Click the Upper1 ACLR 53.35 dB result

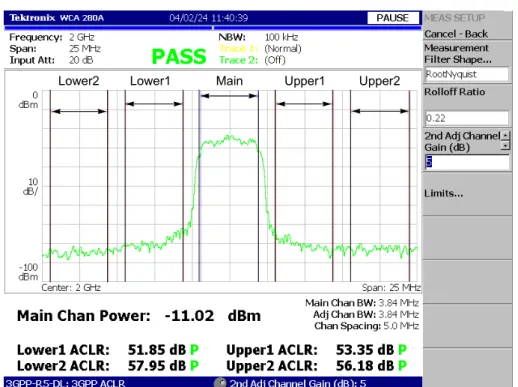tap(317, 350)
